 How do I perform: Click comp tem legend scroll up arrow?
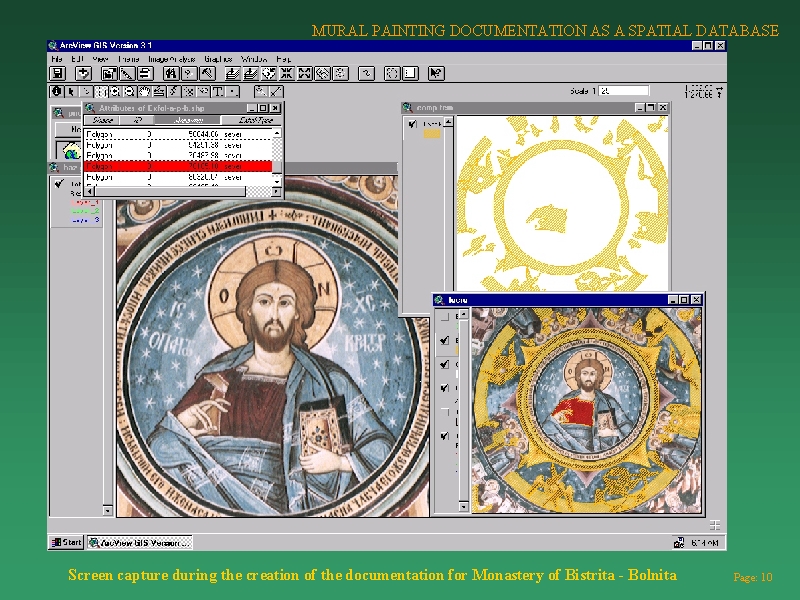click(448, 122)
